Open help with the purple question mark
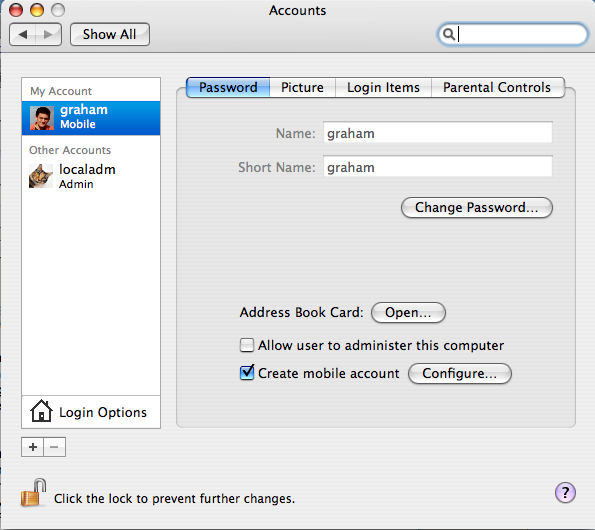This screenshot has width=595, height=530. pos(565,493)
